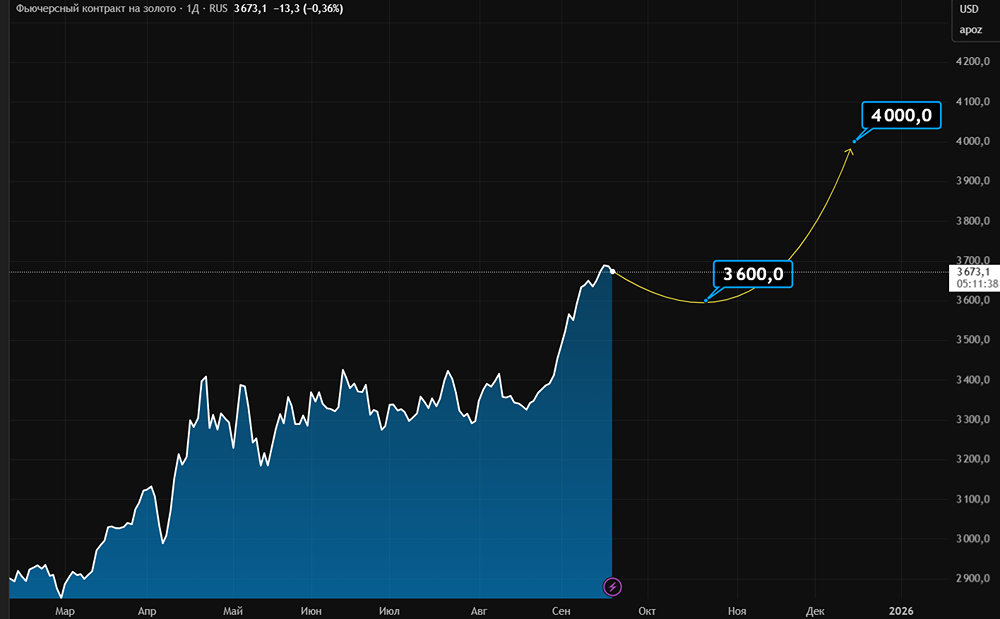The width and height of the screenshot is (1000, 619).
Task: Click the 'Июн' month on time axis
Action: (x=311, y=611)
